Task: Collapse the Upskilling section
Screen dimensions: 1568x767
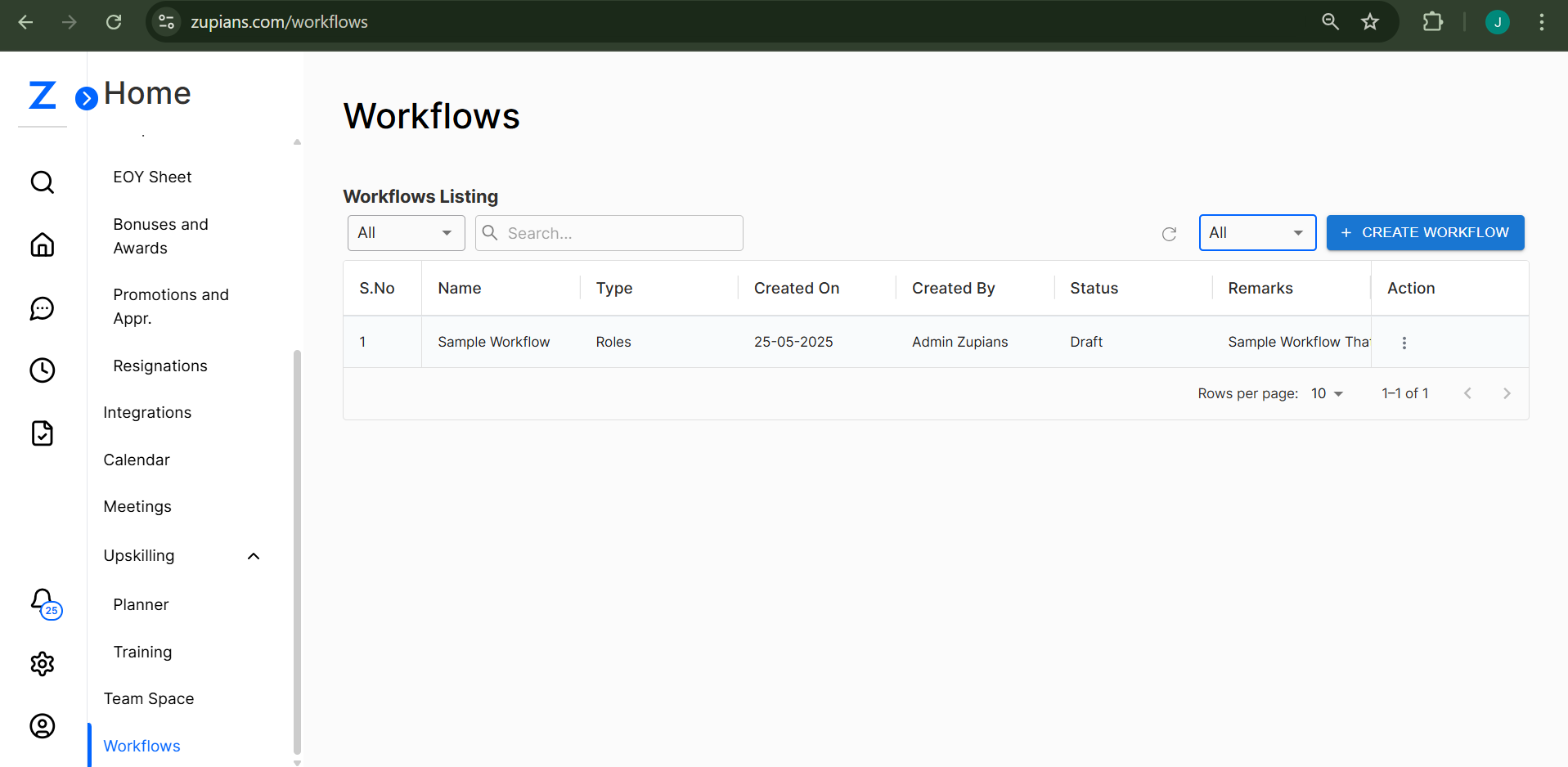Action: point(253,555)
